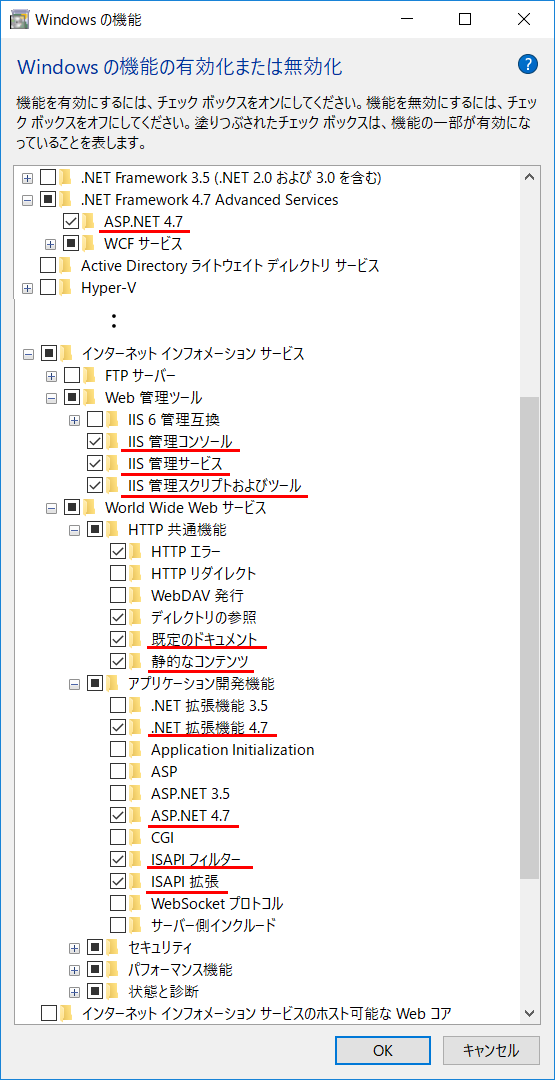
Task: Check the WebDAV 発行 checkbox
Action: pos(118,594)
